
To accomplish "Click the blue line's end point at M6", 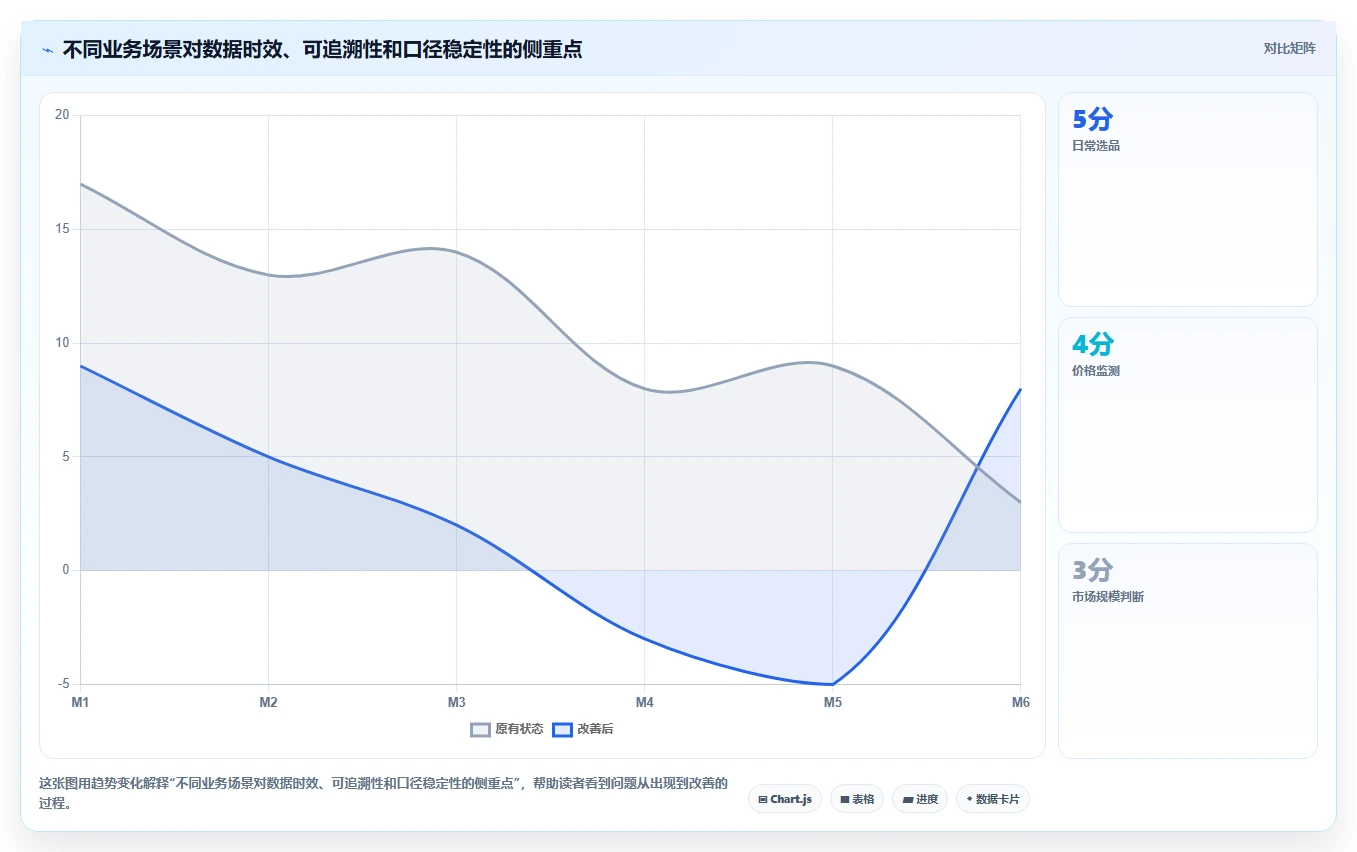I will click(1020, 389).
